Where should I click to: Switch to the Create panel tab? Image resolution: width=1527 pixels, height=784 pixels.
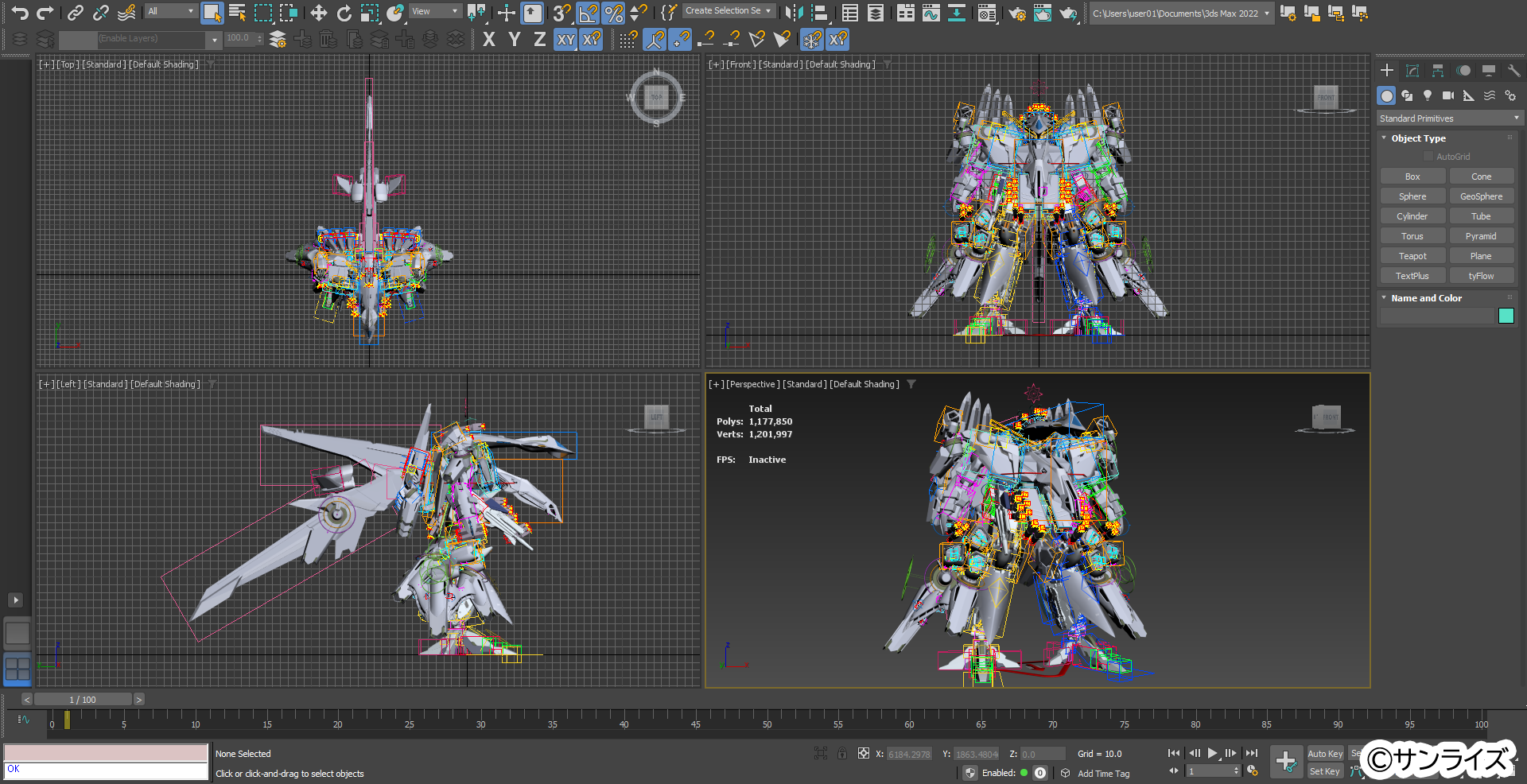click(1387, 71)
